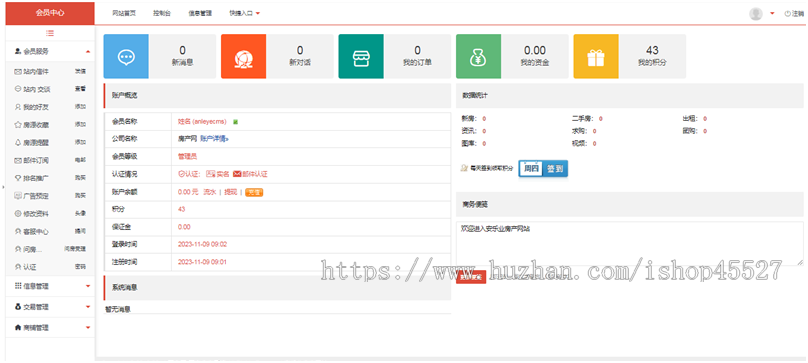
Task: Click the 注销 logout link
Action: [794, 14]
